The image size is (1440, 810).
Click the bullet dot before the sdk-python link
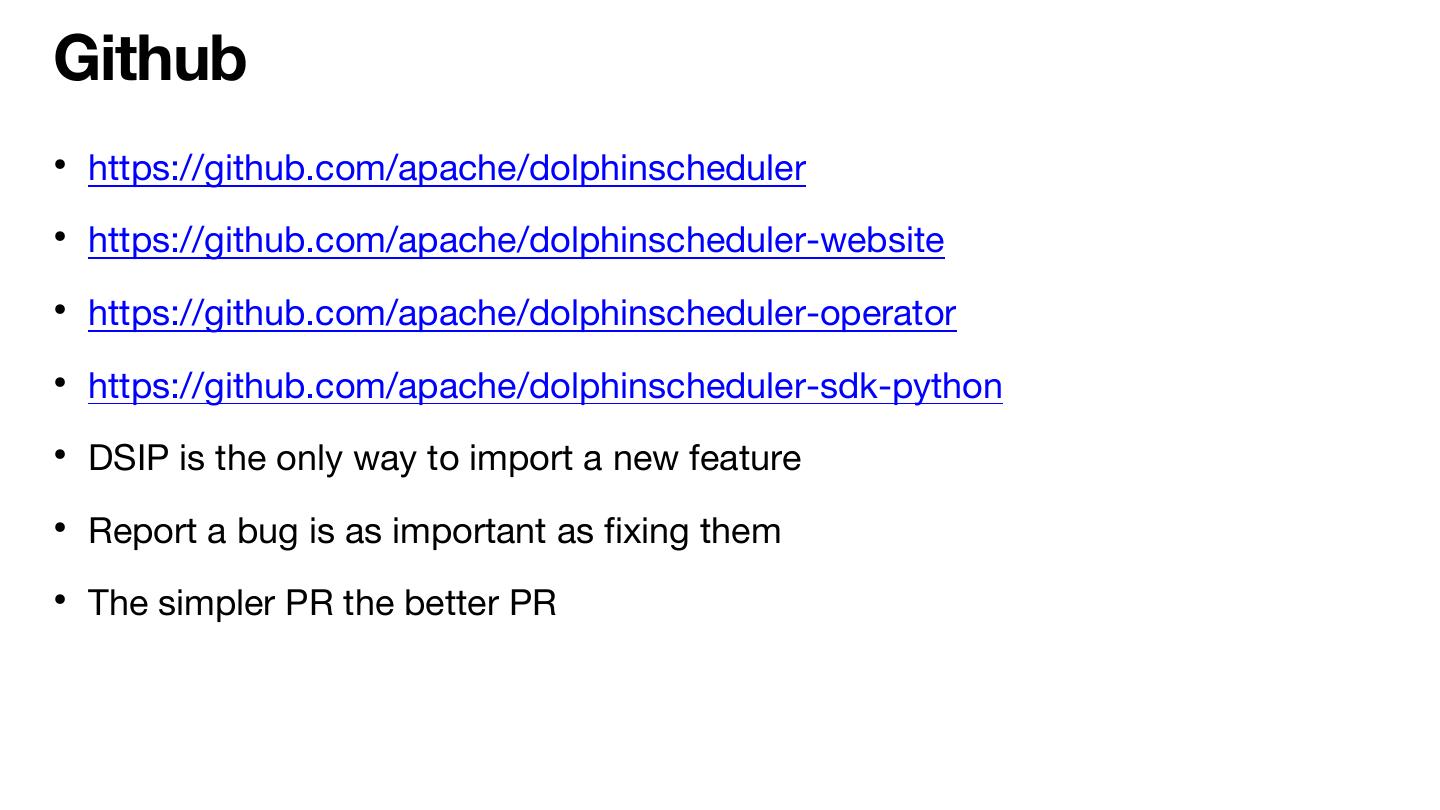tap(61, 381)
